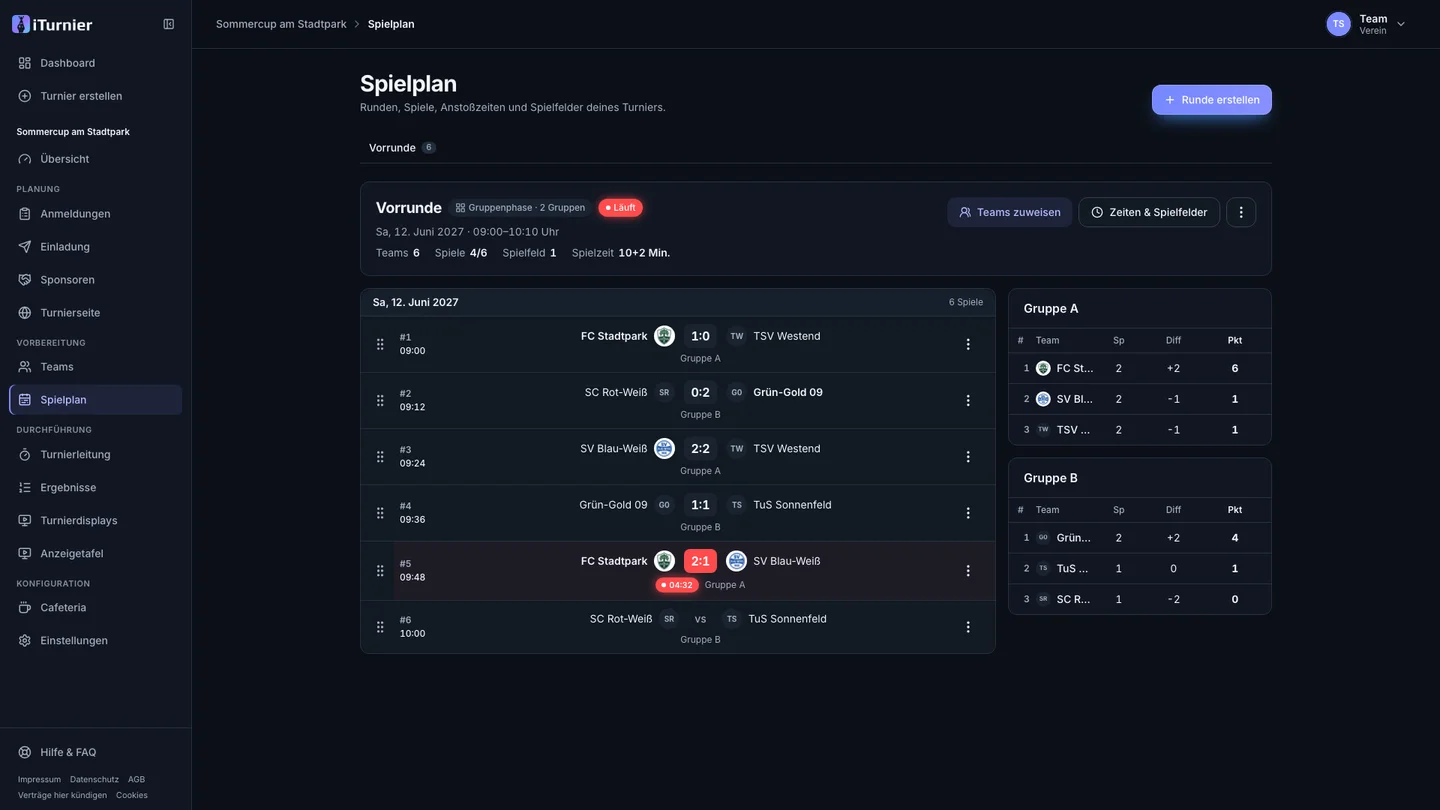
Task: Click Teams zuweisen button
Action: [1010, 212]
